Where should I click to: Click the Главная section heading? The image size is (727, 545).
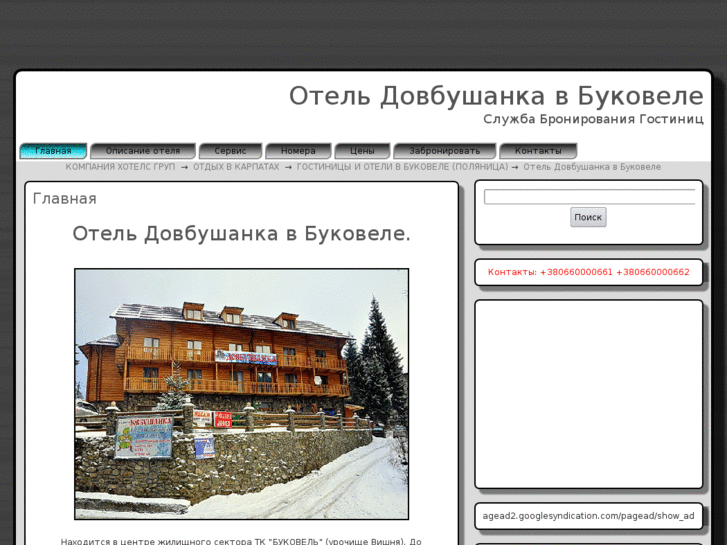(x=64, y=199)
